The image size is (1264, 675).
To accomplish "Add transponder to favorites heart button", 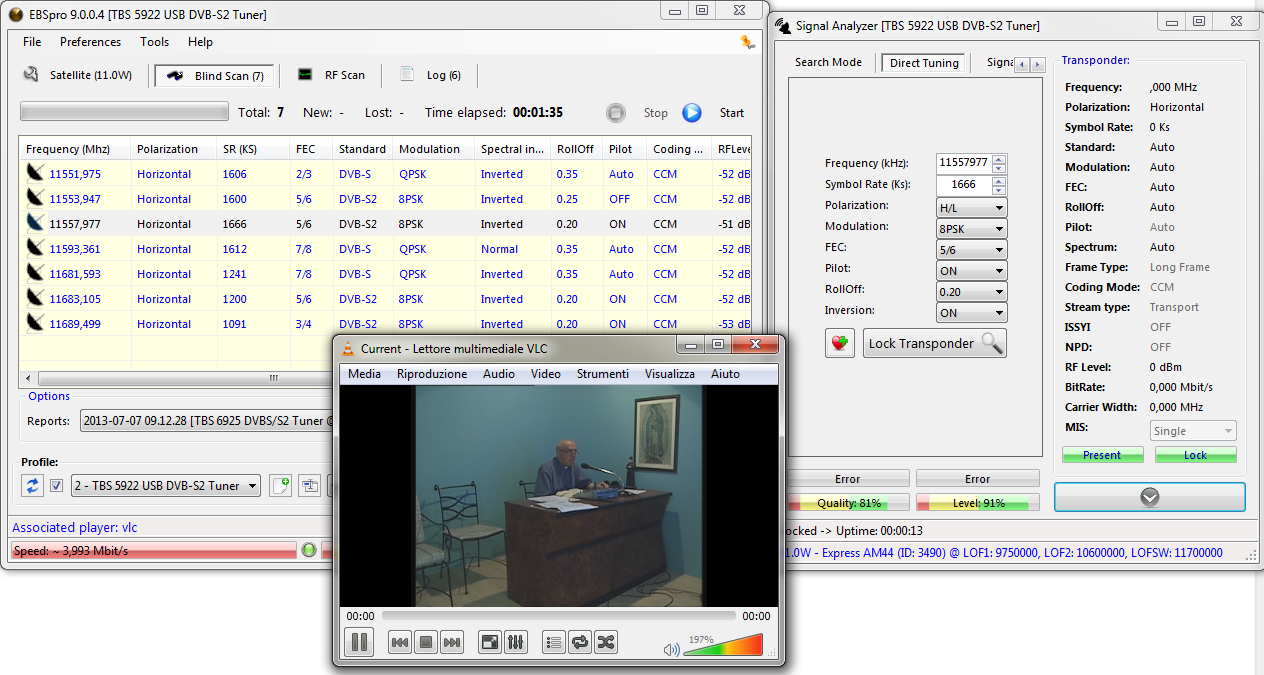I will pyautogui.click(x=840, y=343).
